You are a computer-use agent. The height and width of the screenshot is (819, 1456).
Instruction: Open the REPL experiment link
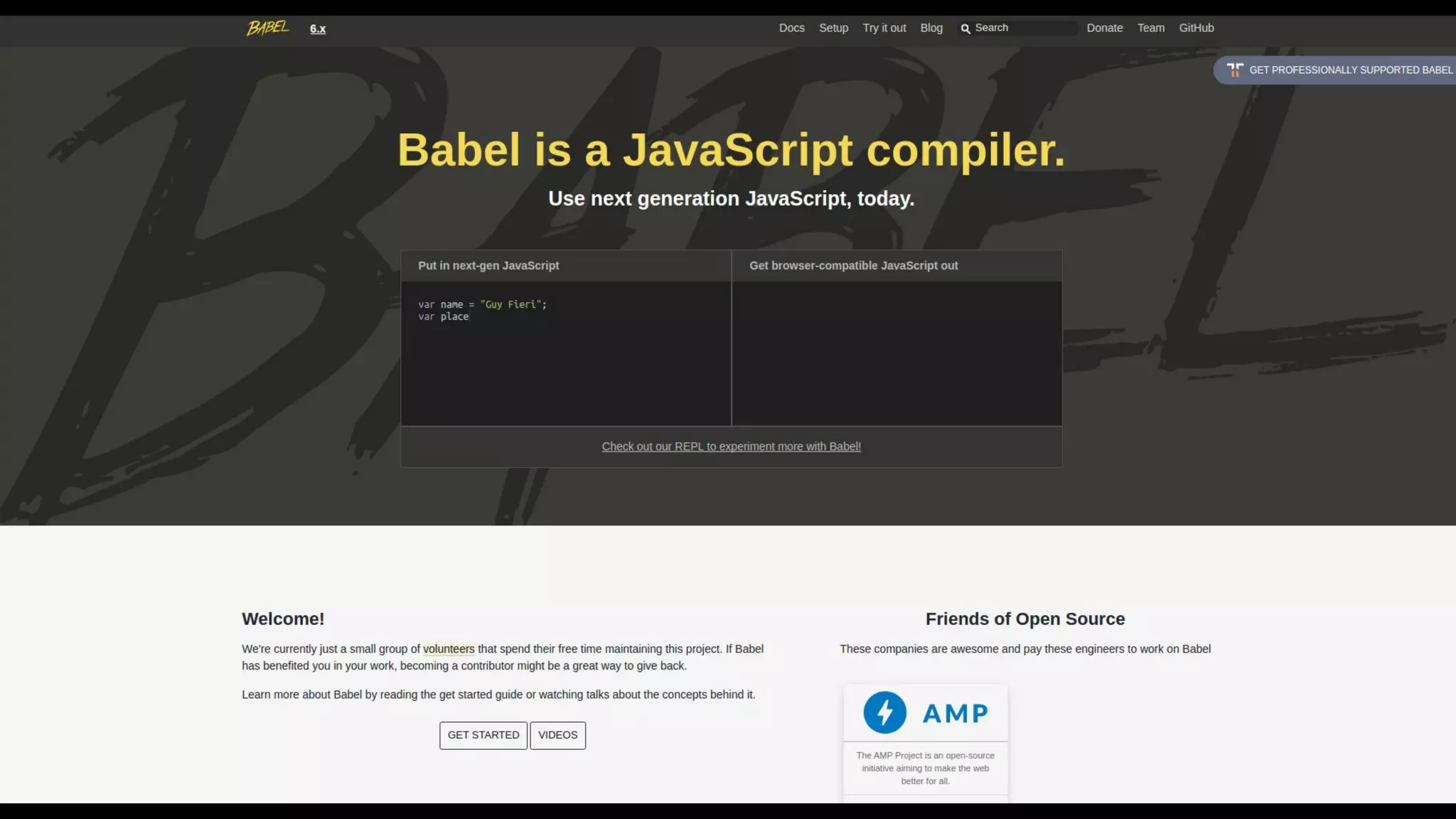(x=731, y=446)
